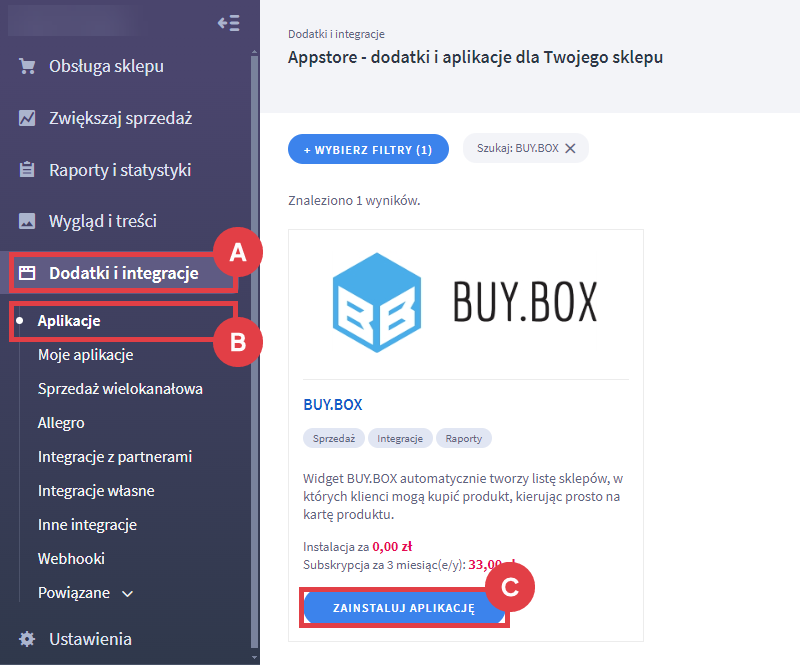
Task: Click the shopping cart icon for Obsługa sklepu
Action: click(27, 66)
